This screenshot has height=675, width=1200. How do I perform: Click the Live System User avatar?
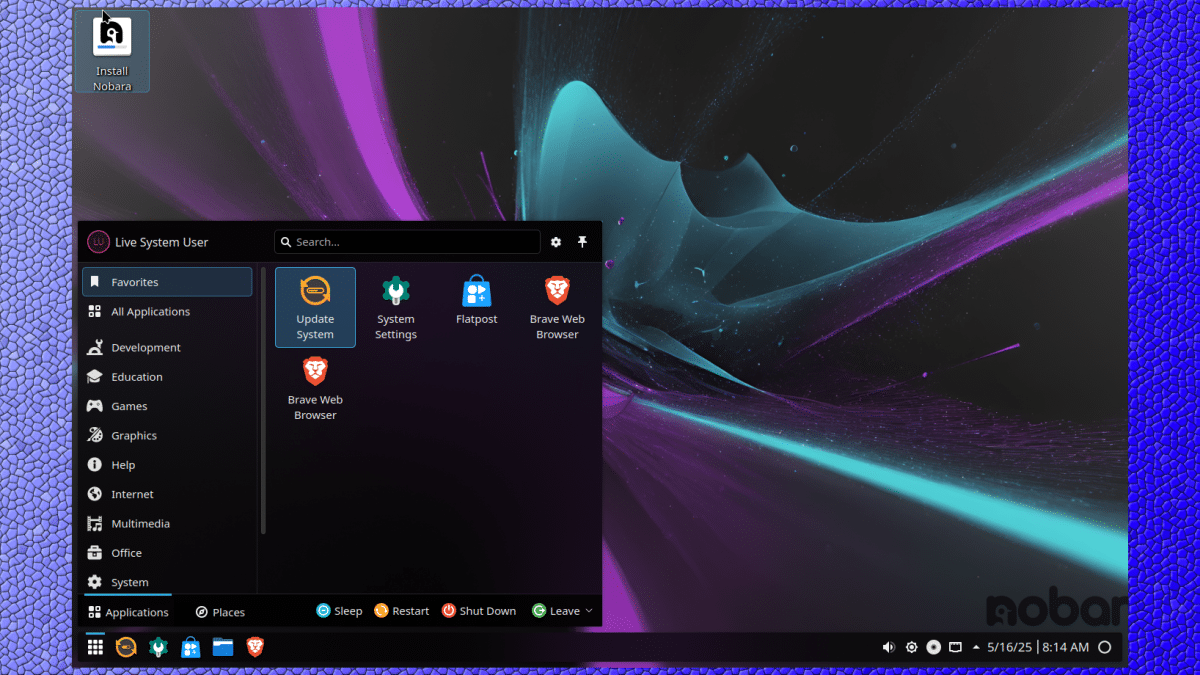click(x=98, y=242)
